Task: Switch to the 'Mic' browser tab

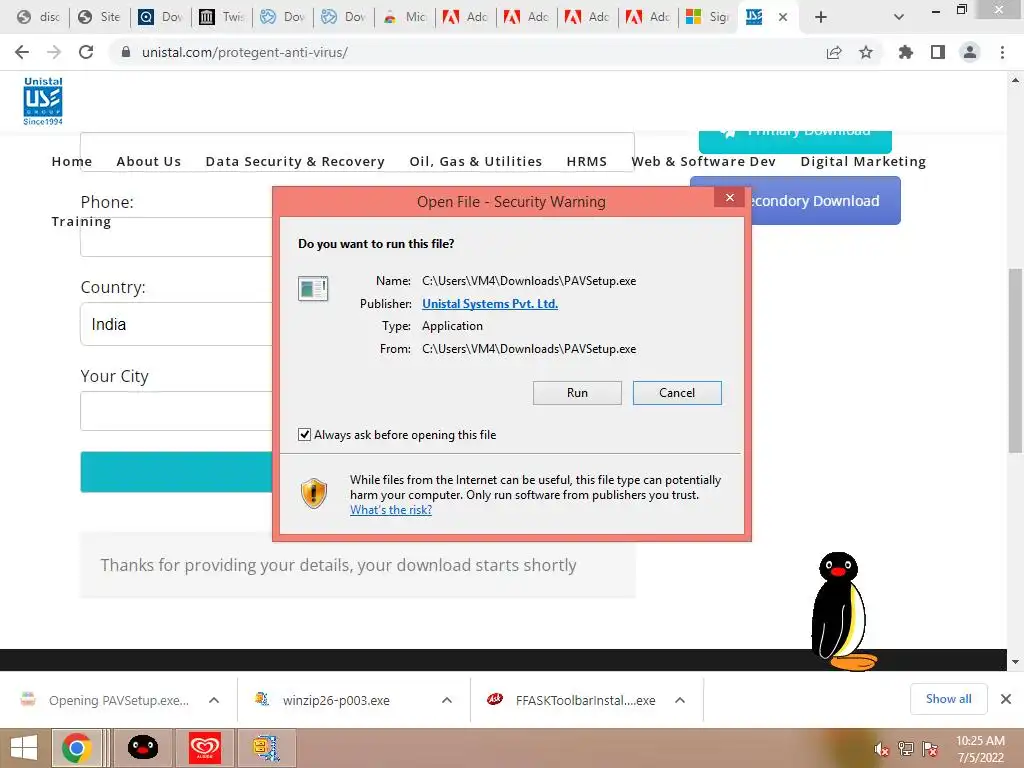Action: pos(406,17)
